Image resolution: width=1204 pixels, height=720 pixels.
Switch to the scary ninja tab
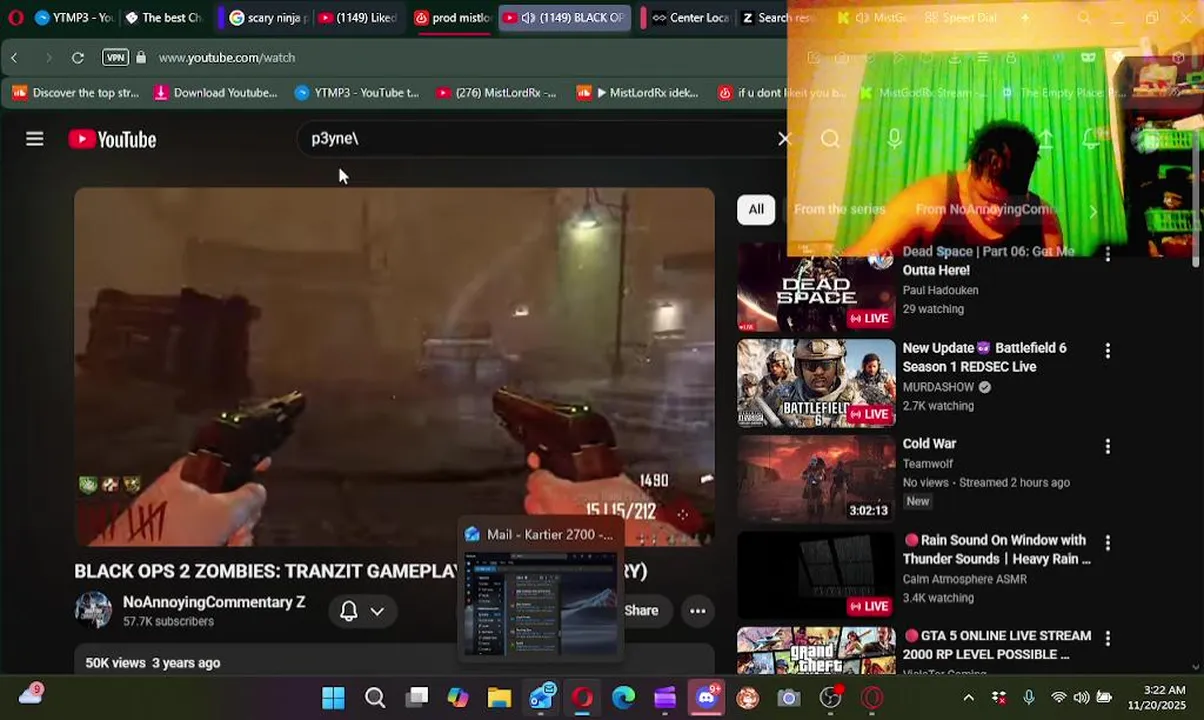click(267, 18)
